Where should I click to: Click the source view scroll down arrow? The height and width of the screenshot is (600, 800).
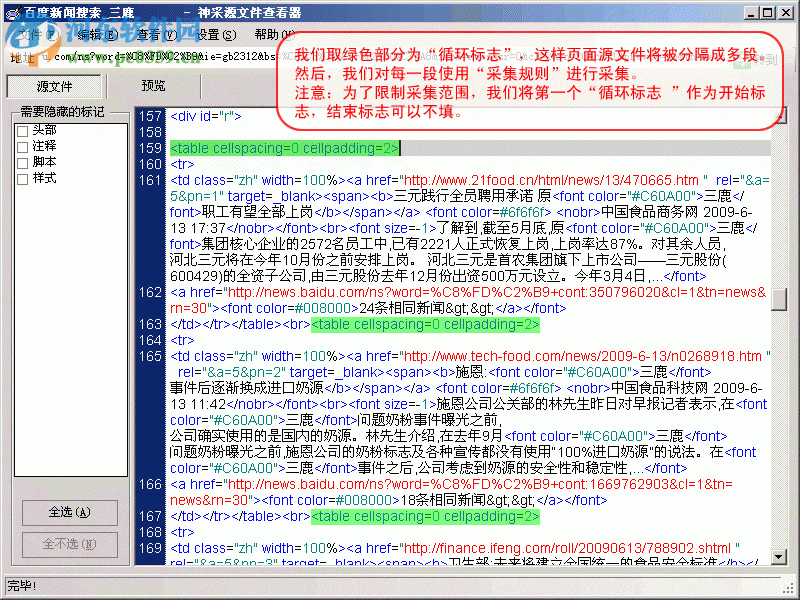coord(779,557)
